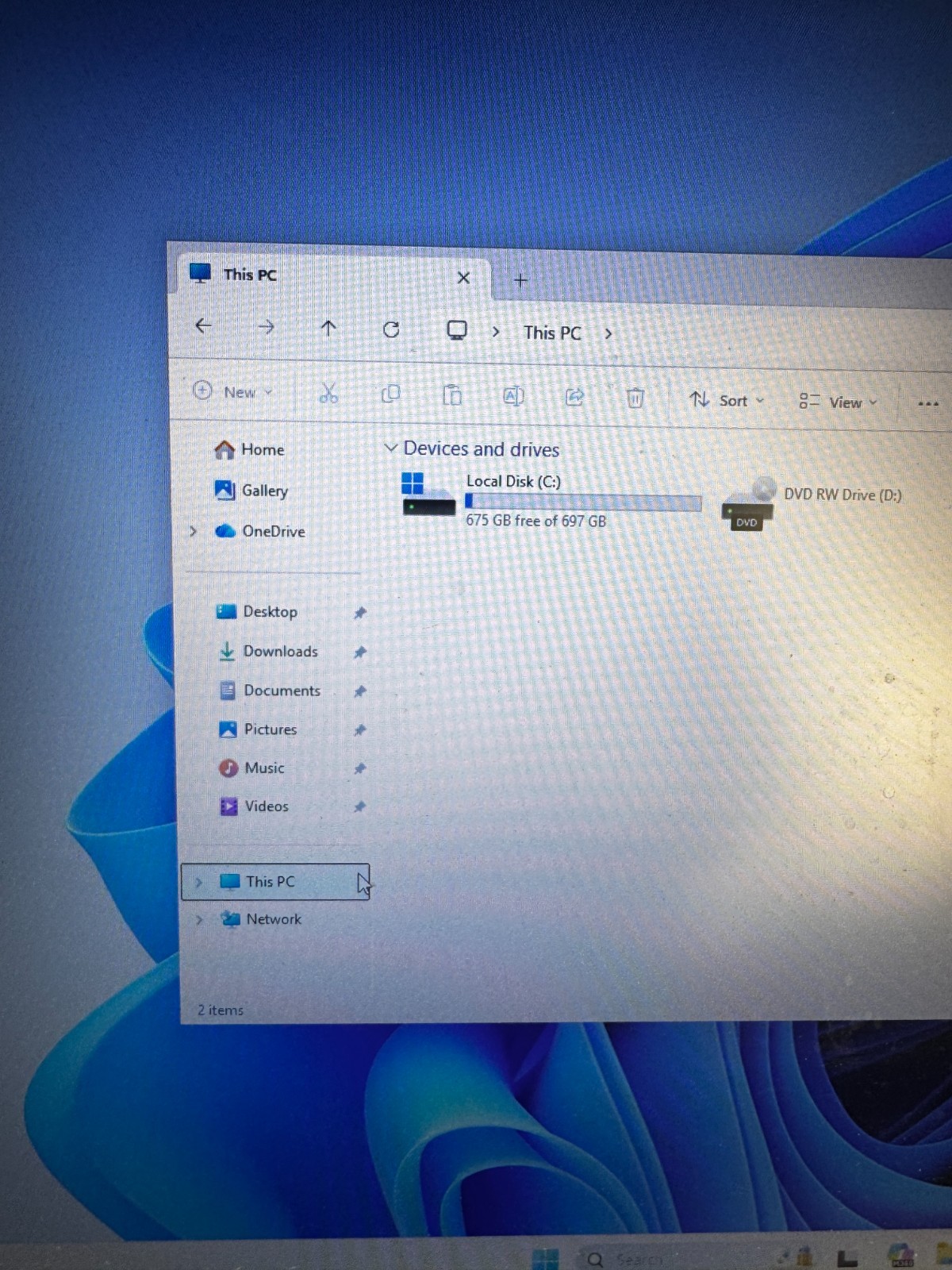Close the This PC tab

(x=463, y=278)
